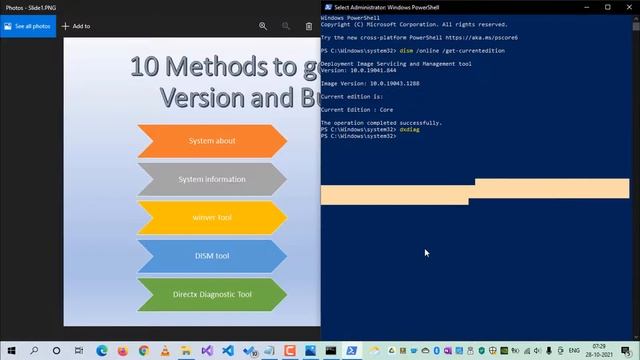Click PowerShell window title bar icon
This screenshot has width=640, height=360.
coord(328,7)
